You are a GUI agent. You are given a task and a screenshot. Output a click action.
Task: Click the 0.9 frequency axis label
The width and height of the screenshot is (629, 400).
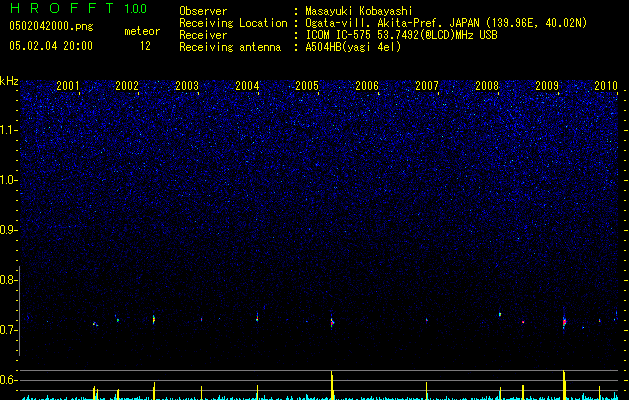coord(8,230)
